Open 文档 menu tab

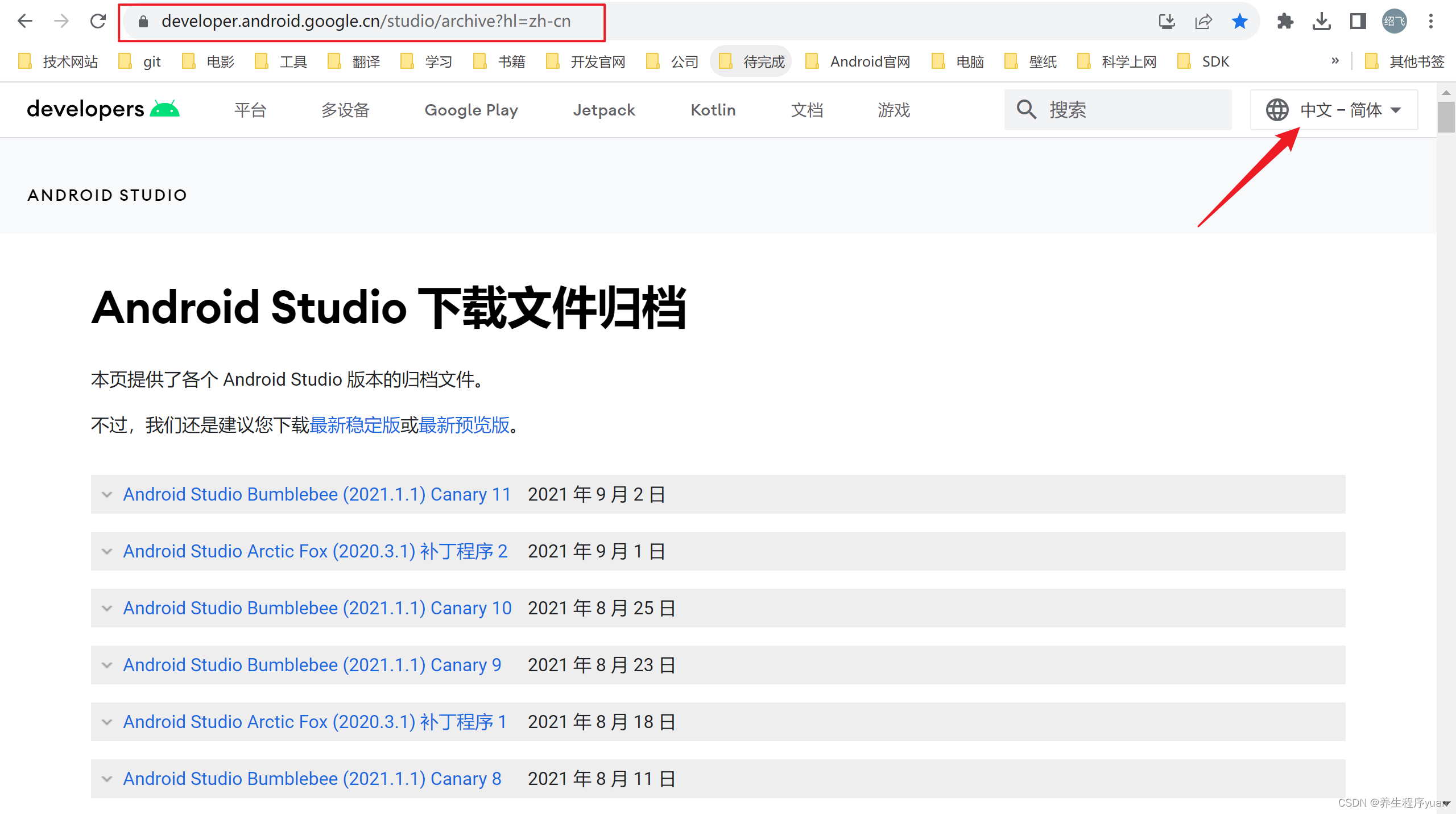coord(808,110)
